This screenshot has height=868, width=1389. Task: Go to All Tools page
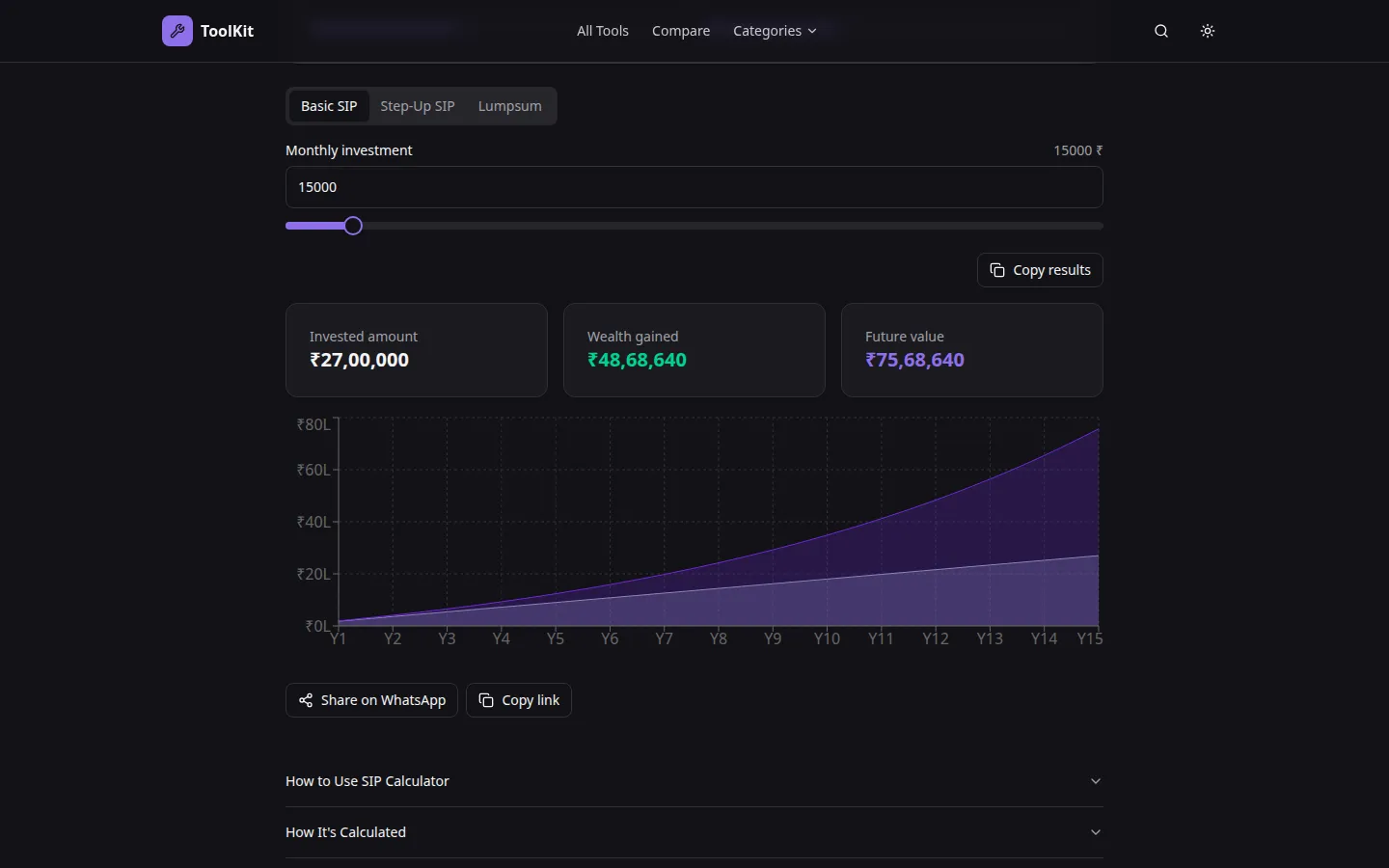(603, 31)
